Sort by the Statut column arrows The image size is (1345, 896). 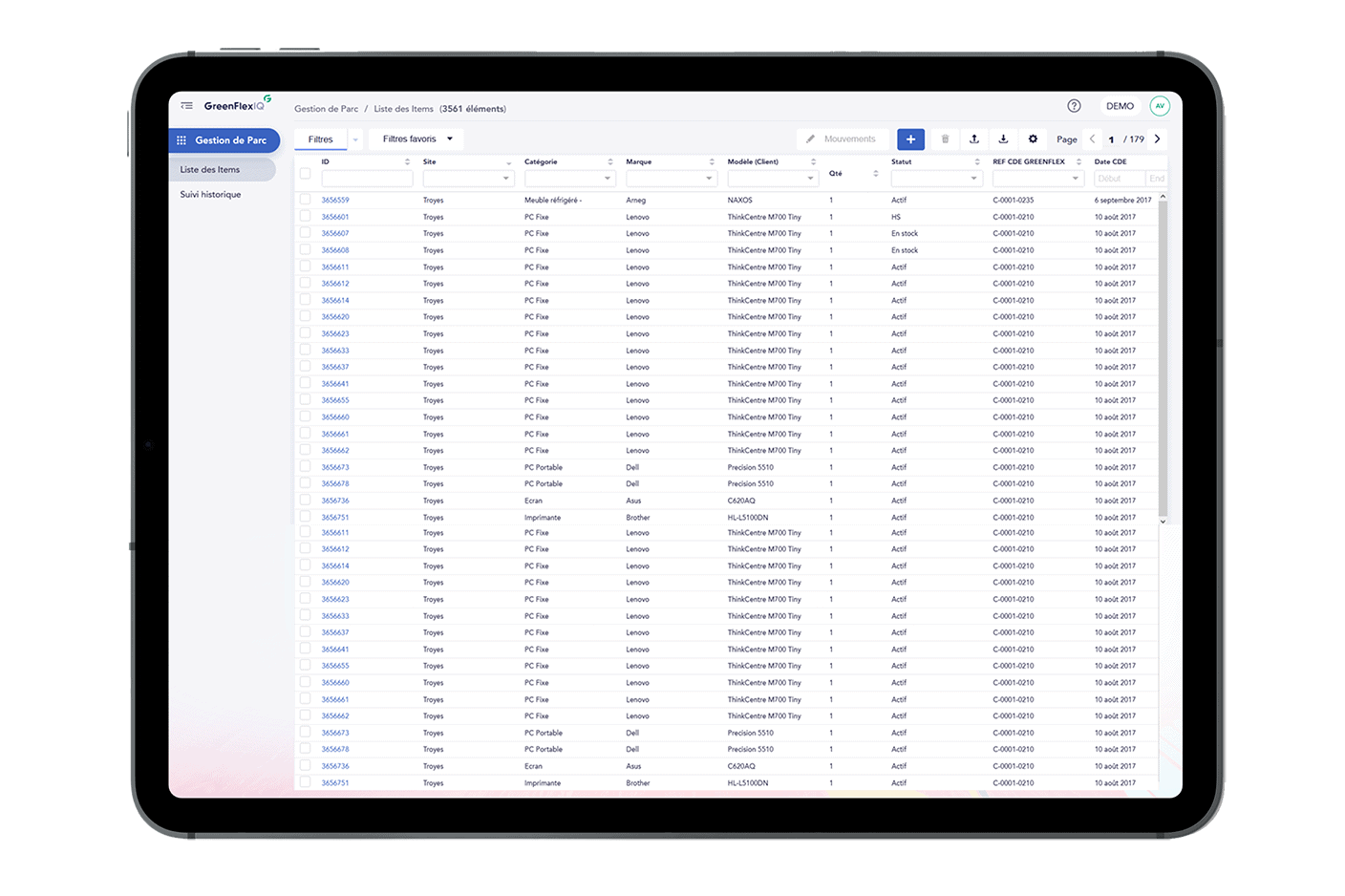click(x=977, y=162)
